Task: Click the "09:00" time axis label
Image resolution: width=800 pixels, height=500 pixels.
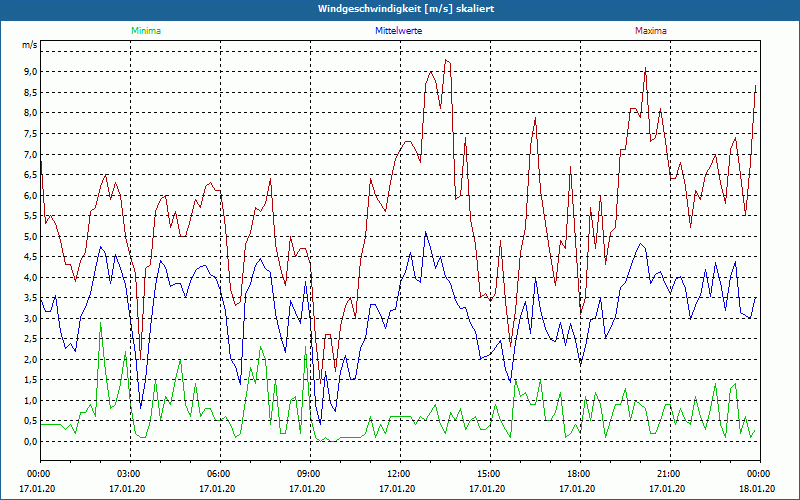Action: (310, 474)
